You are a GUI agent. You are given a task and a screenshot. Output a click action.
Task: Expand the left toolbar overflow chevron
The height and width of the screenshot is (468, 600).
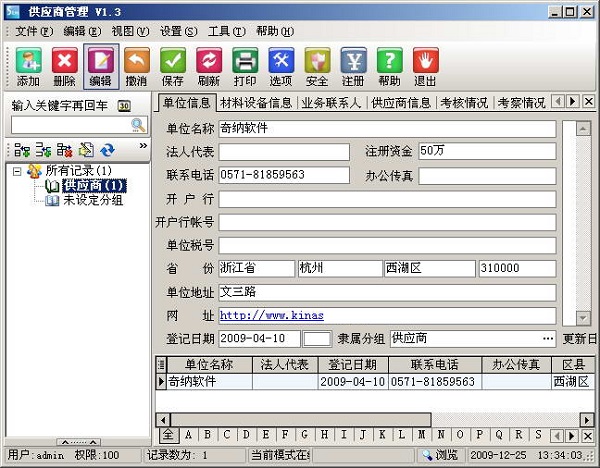(142, 148)
